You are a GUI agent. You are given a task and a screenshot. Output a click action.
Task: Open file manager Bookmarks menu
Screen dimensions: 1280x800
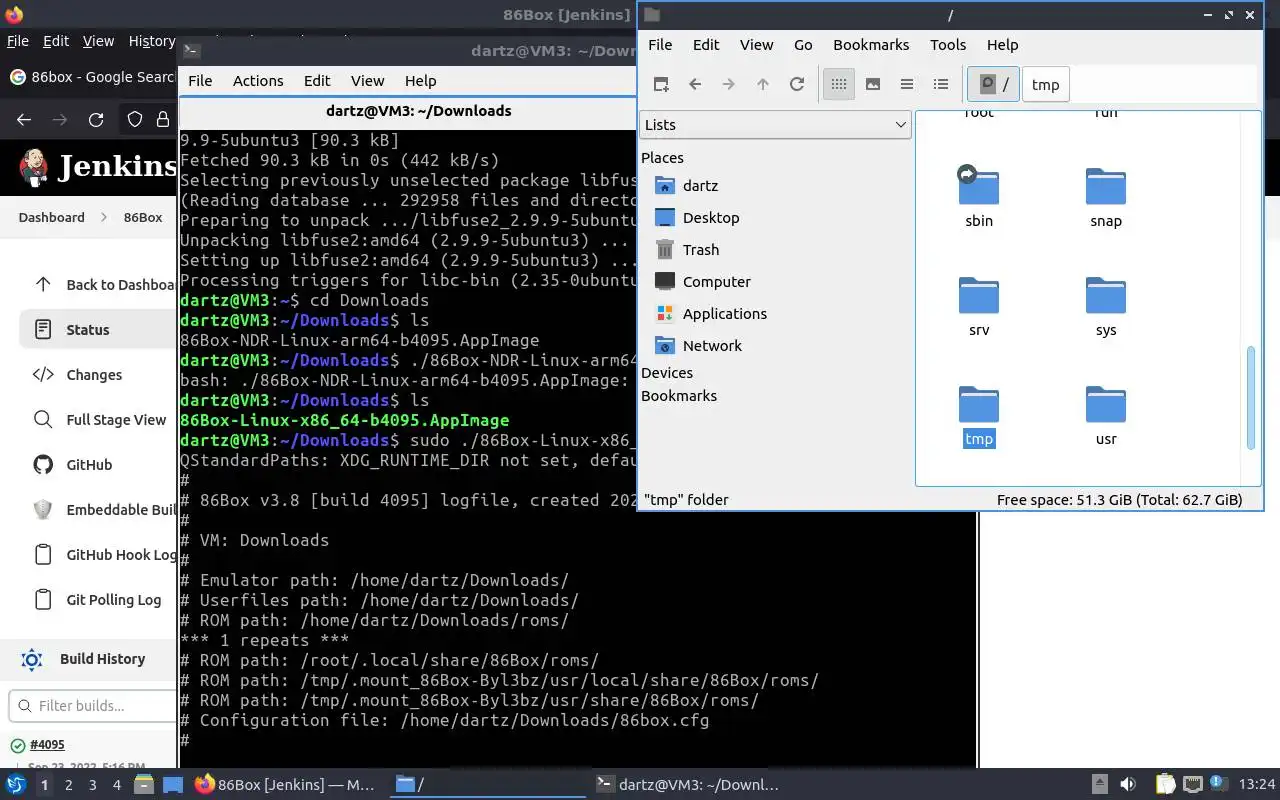871,44
